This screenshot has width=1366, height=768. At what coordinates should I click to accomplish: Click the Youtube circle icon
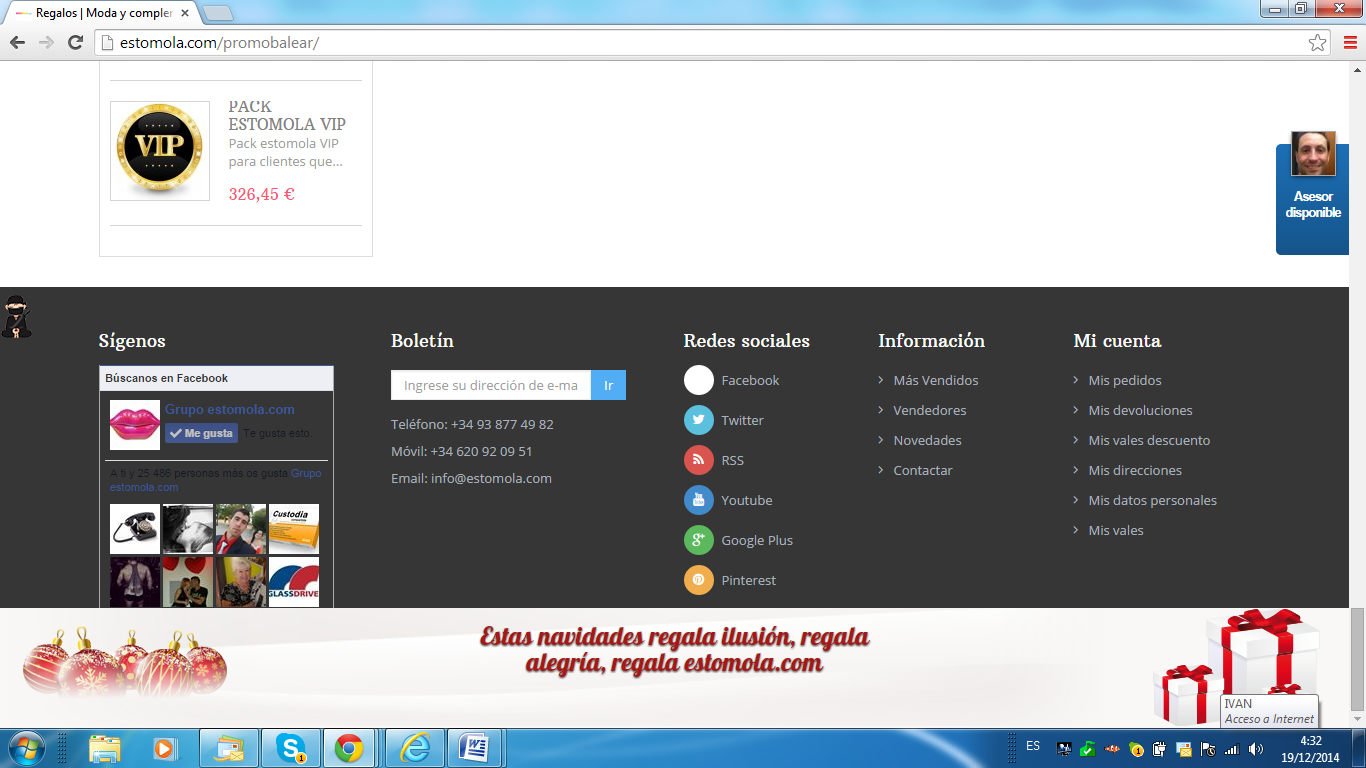pyautogui.click(x=699, y=500)
